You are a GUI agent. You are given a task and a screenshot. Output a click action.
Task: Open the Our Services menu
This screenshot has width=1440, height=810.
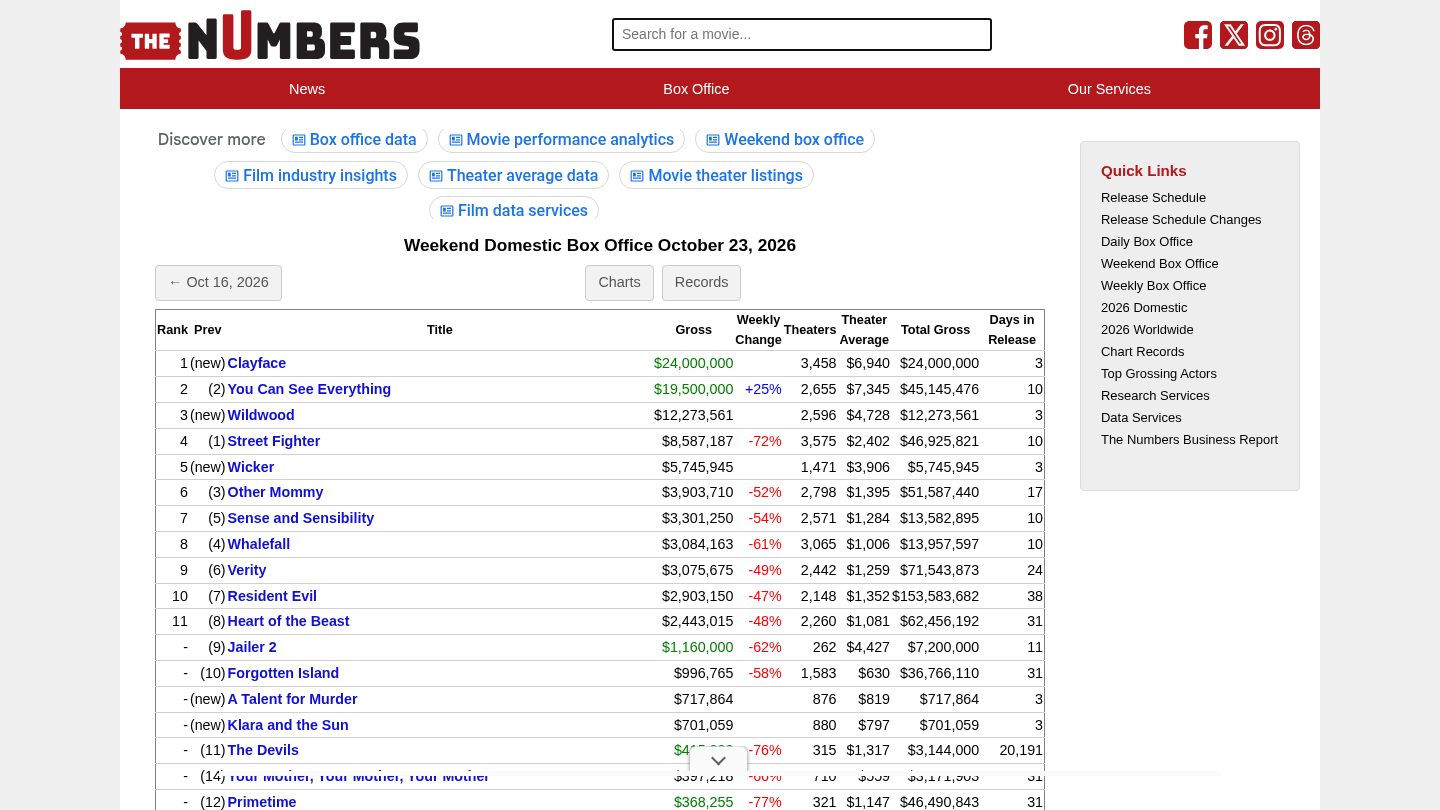click(1109, 89)
